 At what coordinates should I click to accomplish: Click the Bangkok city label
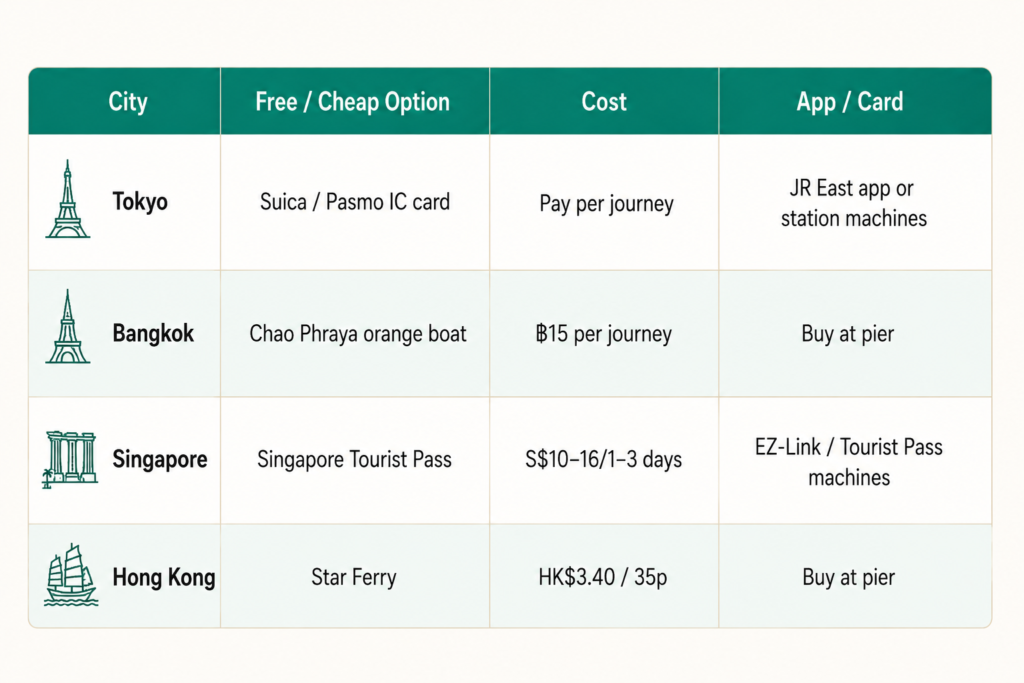pos(153,334)
